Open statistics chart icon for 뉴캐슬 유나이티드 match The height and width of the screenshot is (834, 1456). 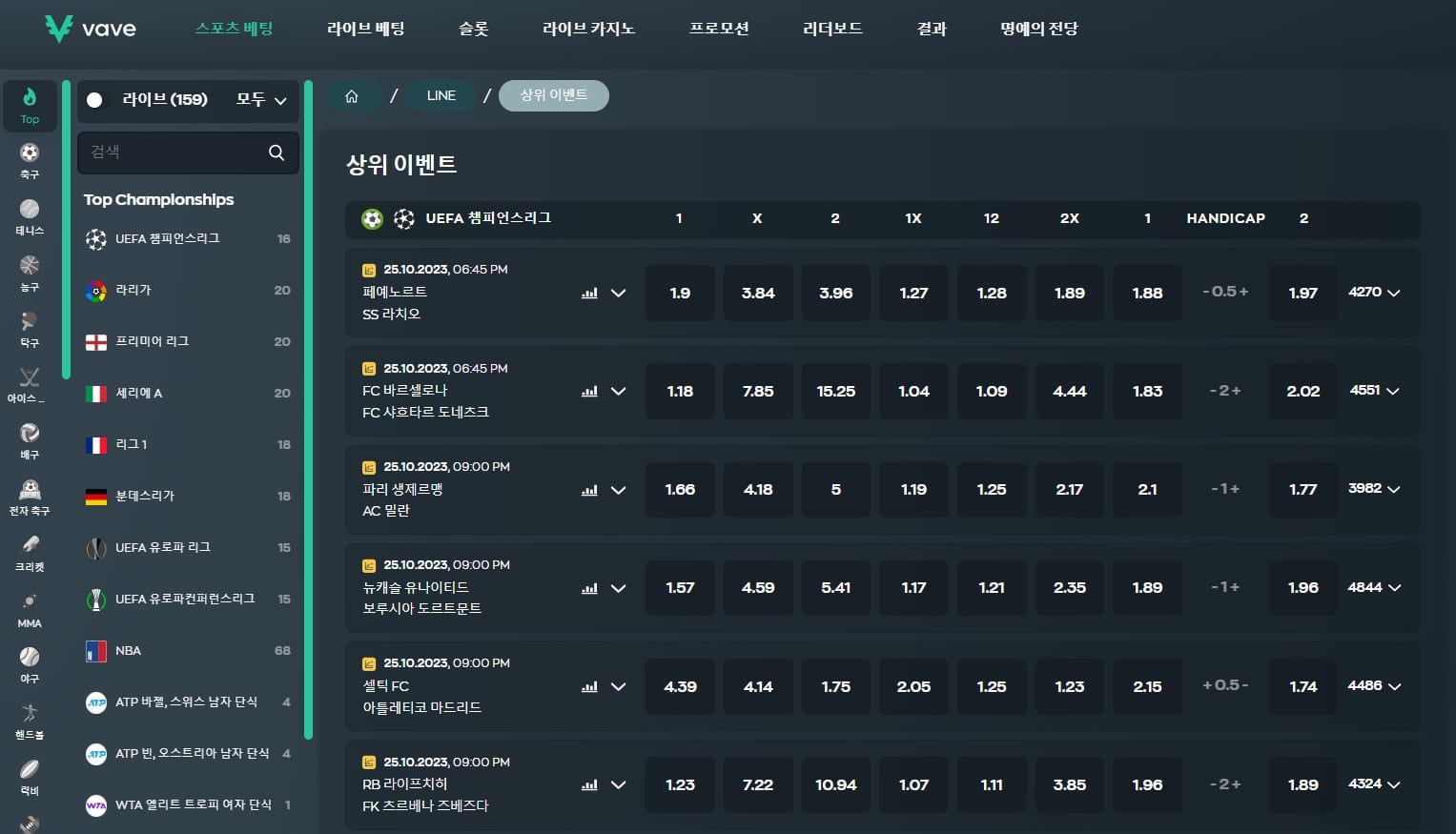(x=589, y=588)
